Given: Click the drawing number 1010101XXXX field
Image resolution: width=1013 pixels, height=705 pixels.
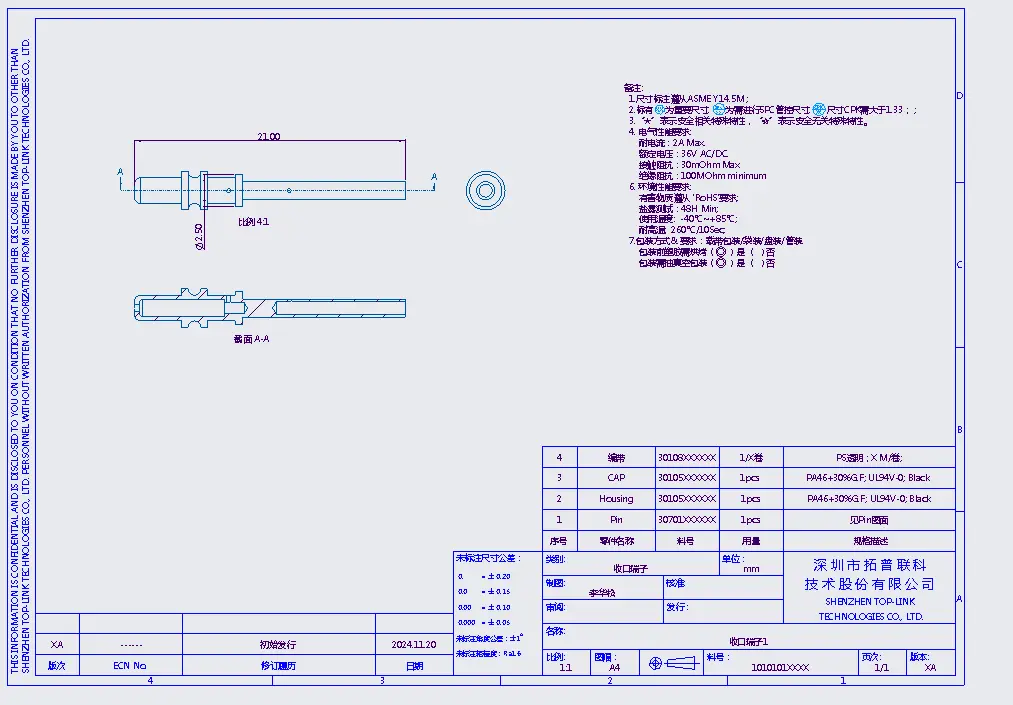Looking at the screenshot, I should pyautogui.click(x=780, y=667).
